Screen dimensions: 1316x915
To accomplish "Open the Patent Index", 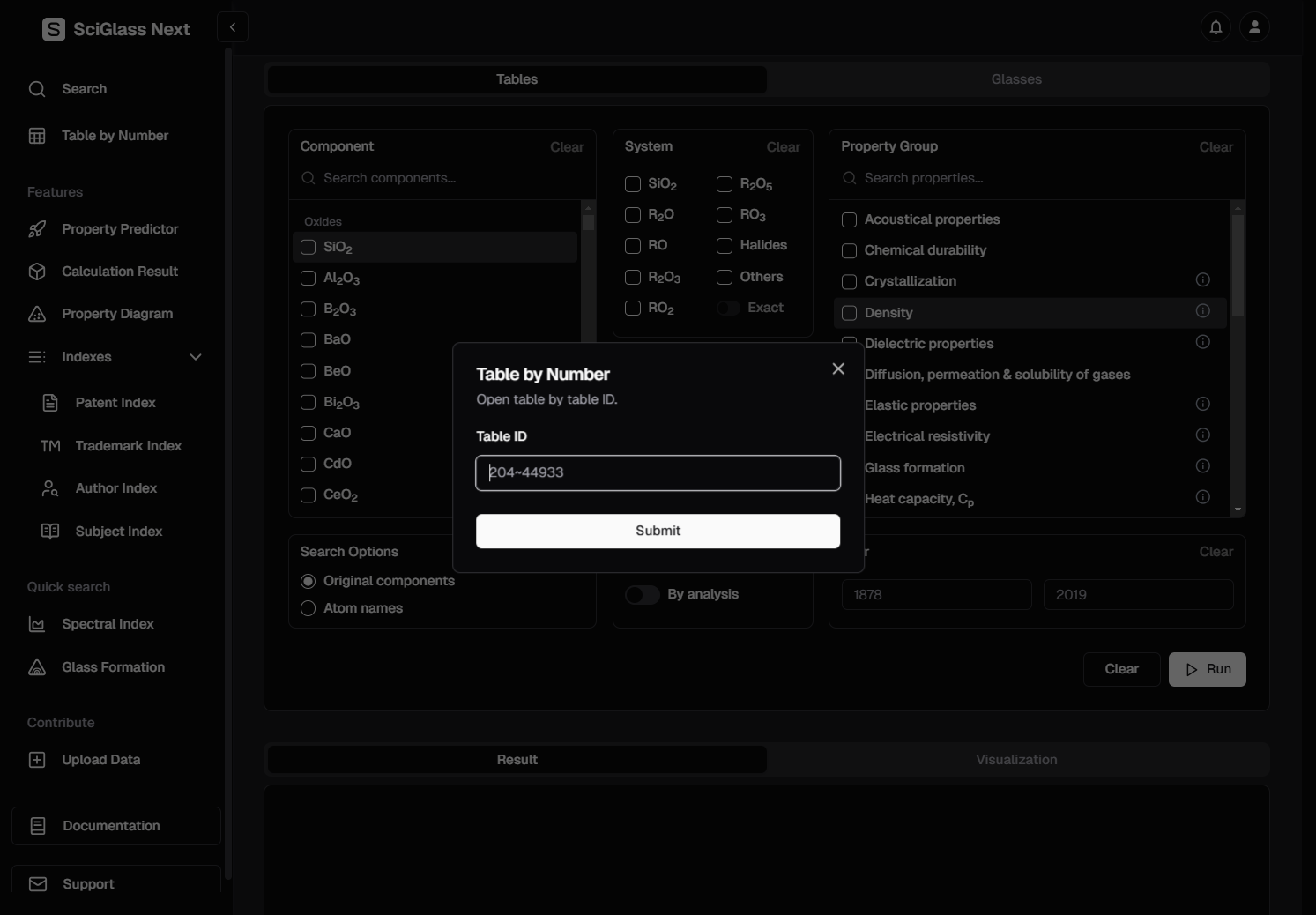I will pos(115,403).
